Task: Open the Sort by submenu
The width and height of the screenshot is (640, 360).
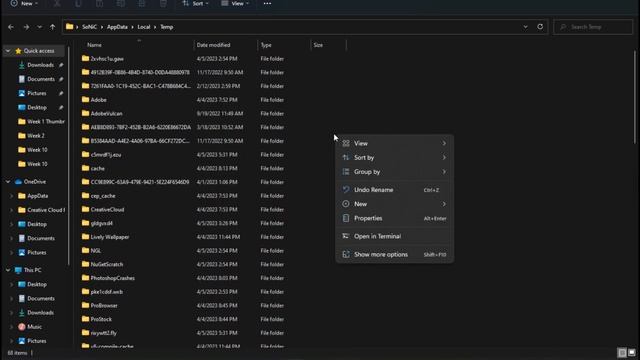Action: click(x=394, y=158)
